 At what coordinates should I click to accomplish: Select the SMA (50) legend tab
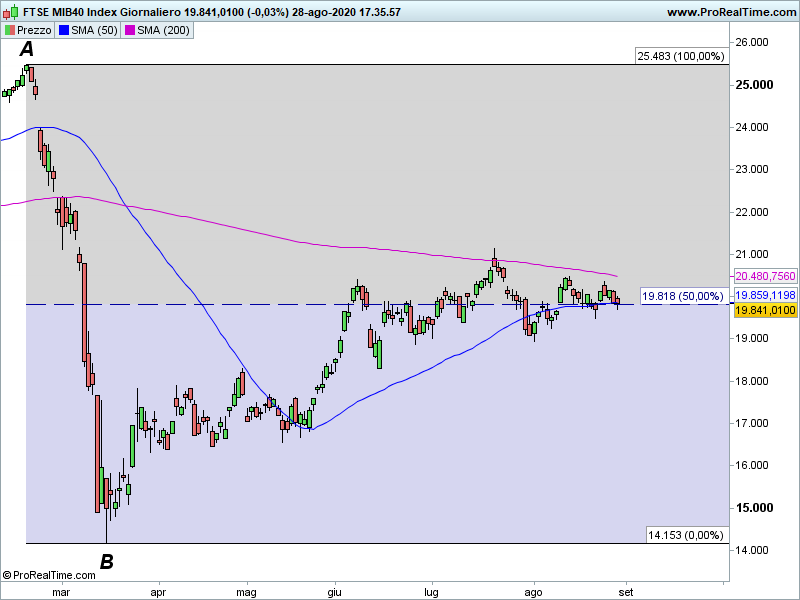coord(88,30)
